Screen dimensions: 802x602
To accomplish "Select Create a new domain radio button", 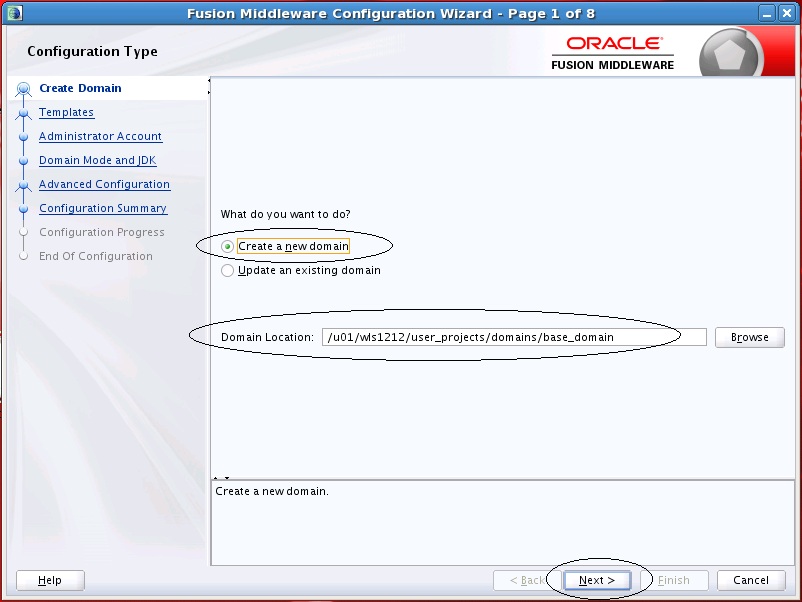I will (228, 247).
